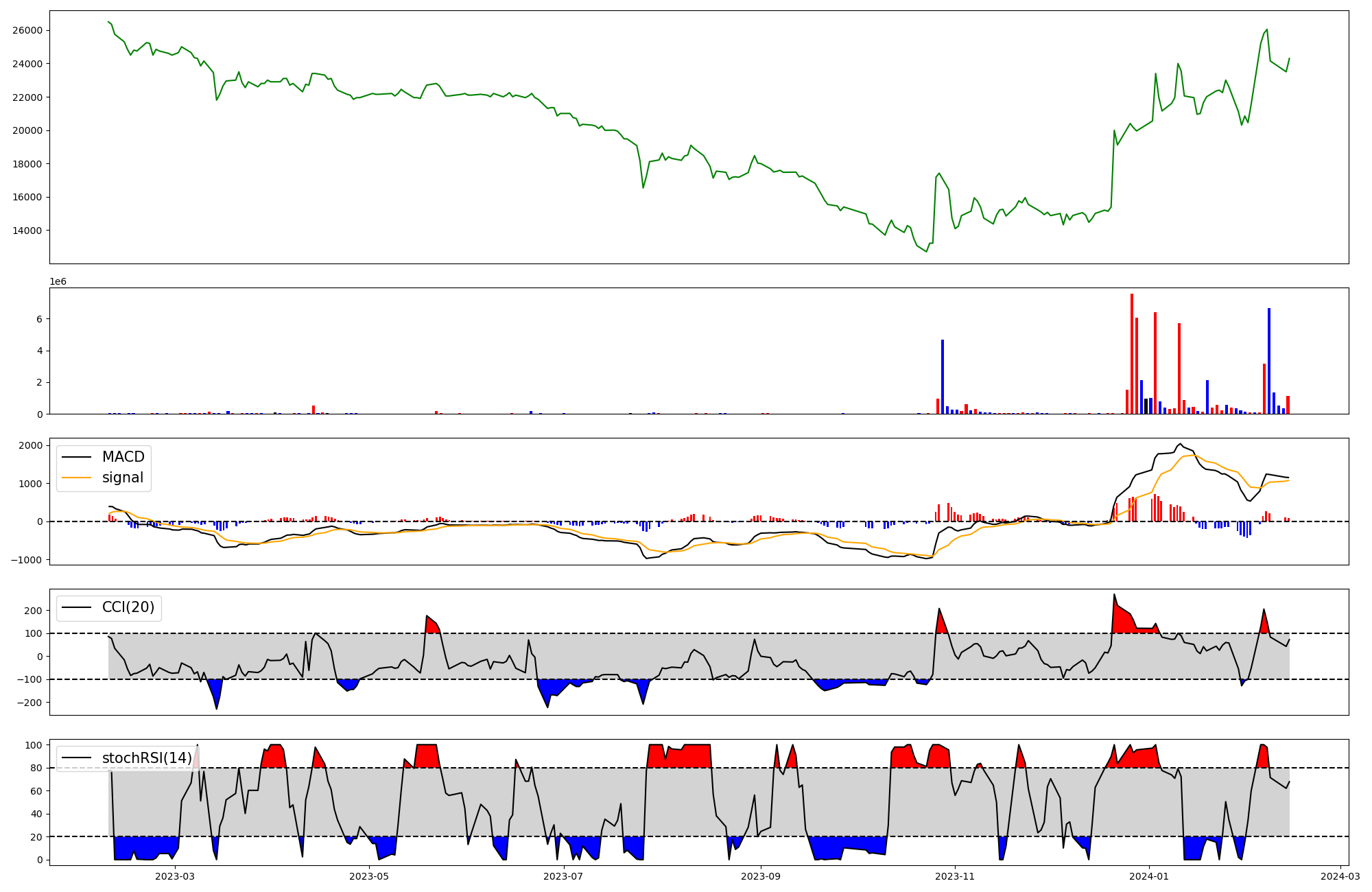Click the MACD legend label
This screenshot has width=1372, height=892.
click(123, 457)
